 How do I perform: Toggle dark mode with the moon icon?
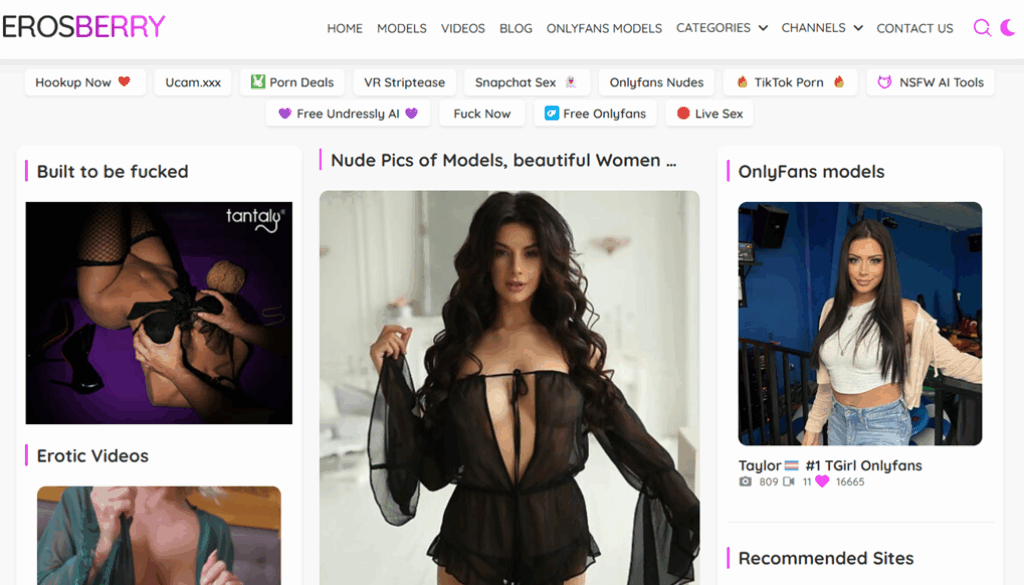(1008, 28)
